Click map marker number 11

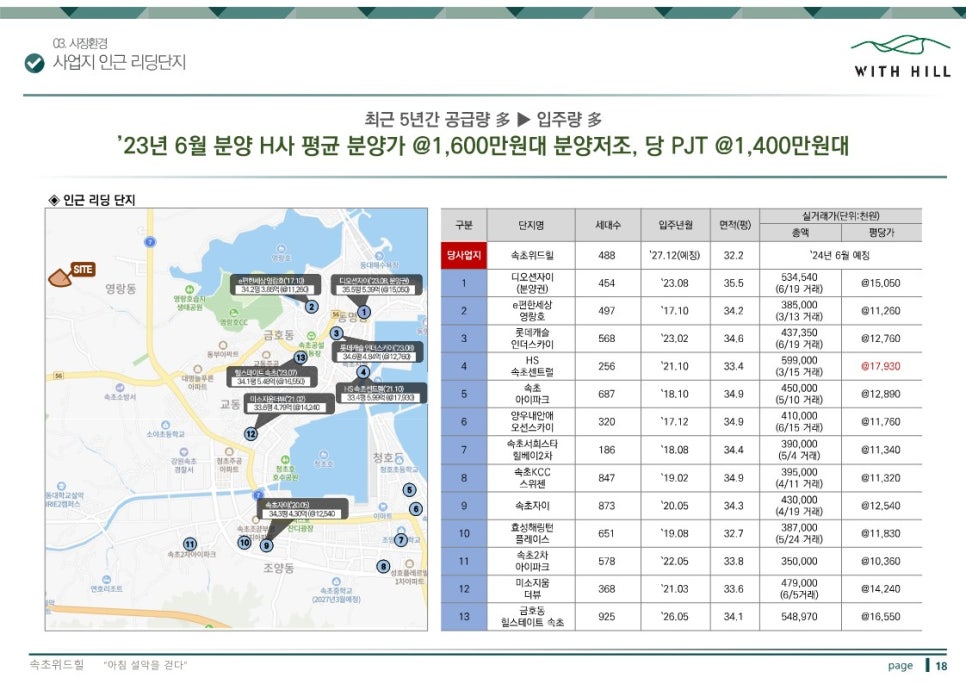coord(190,544)
